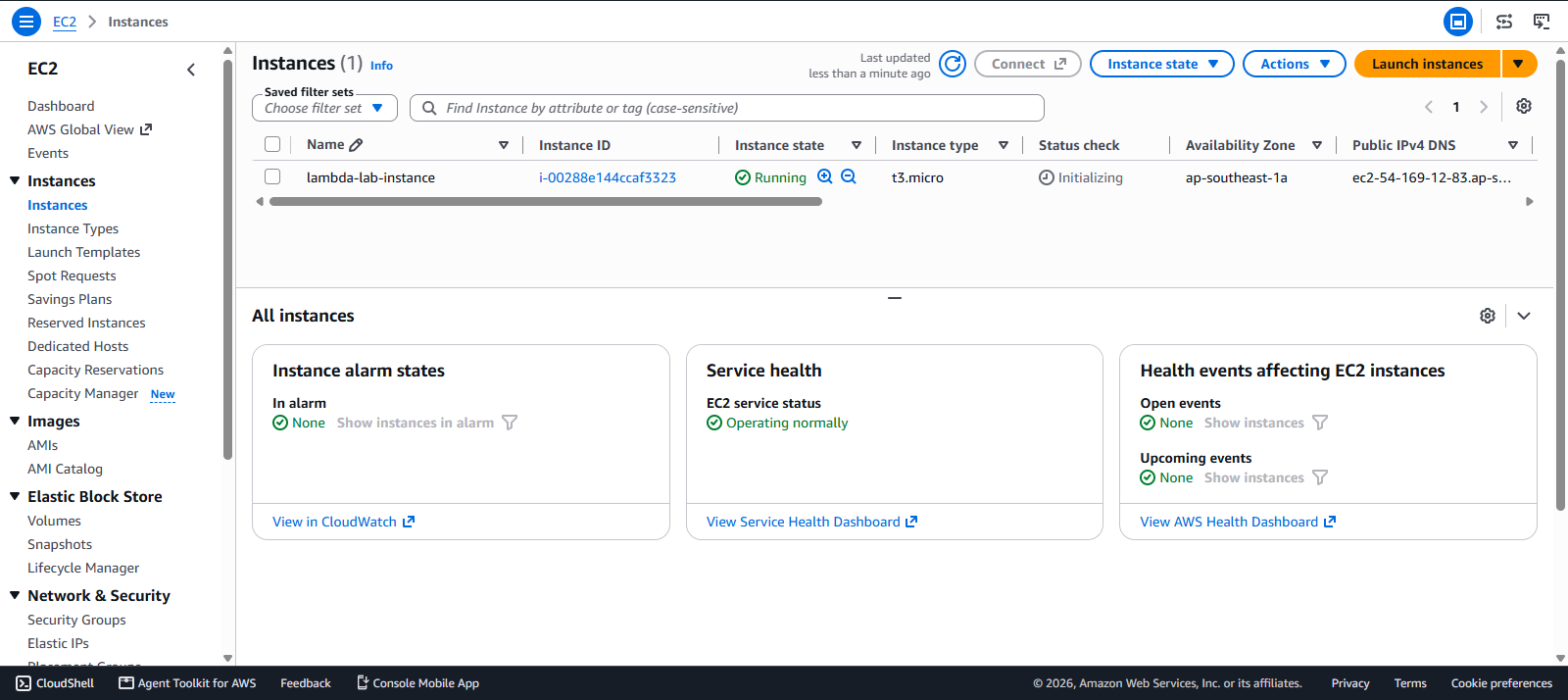Viewport: 1568px width, 700px height.
Task: Open Volumes in sidebar
Action: point(54,521)
